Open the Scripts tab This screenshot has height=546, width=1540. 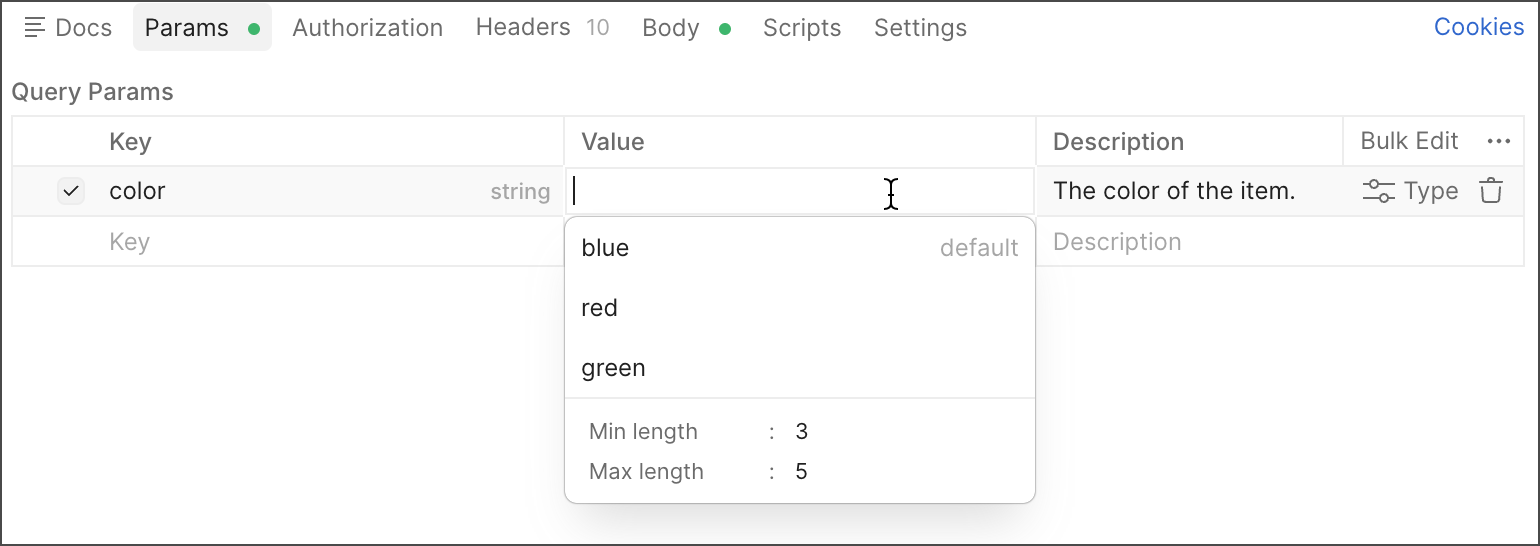(802, 28)
